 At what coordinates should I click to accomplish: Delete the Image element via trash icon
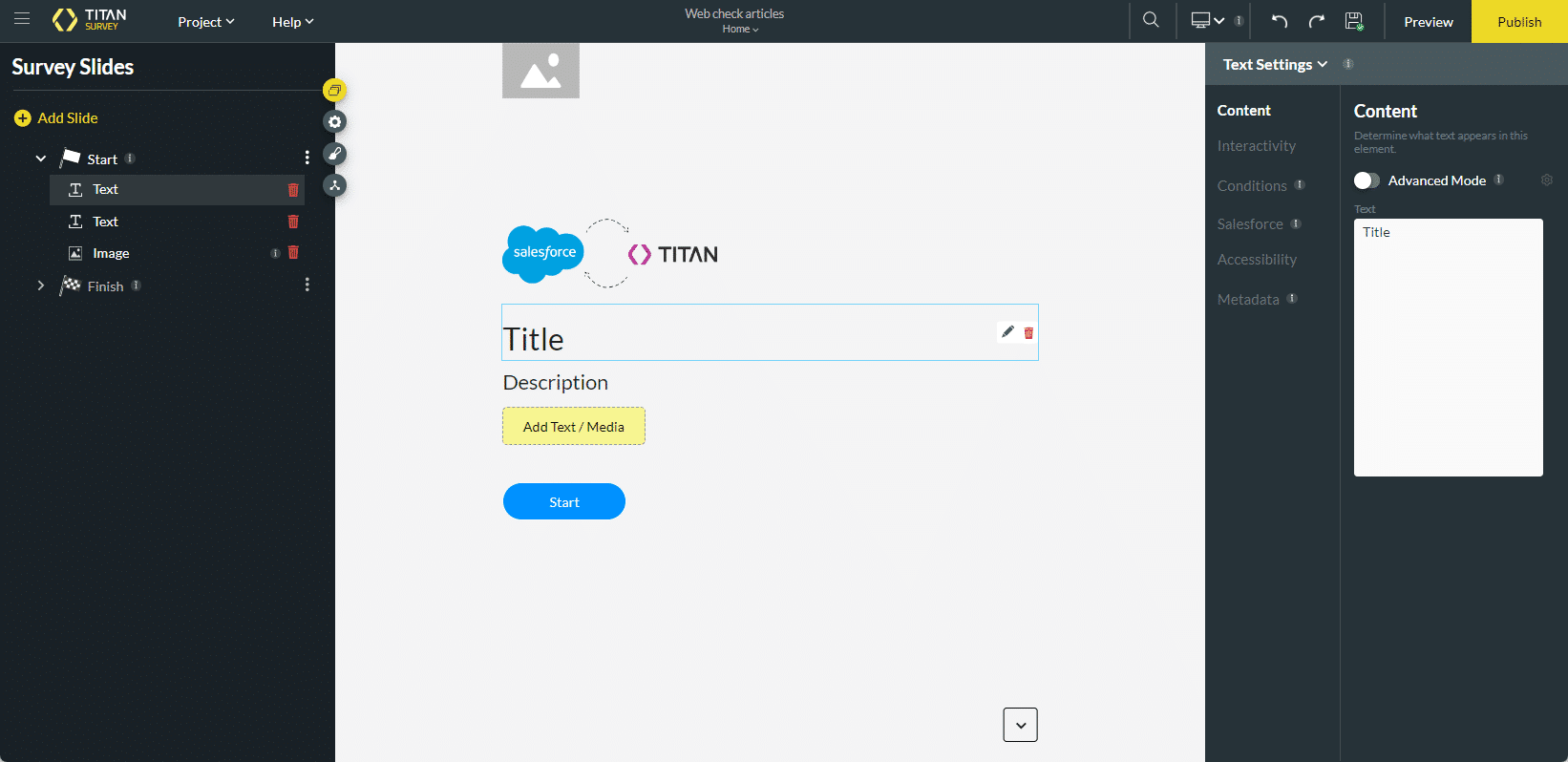click(x=293, y=253)
